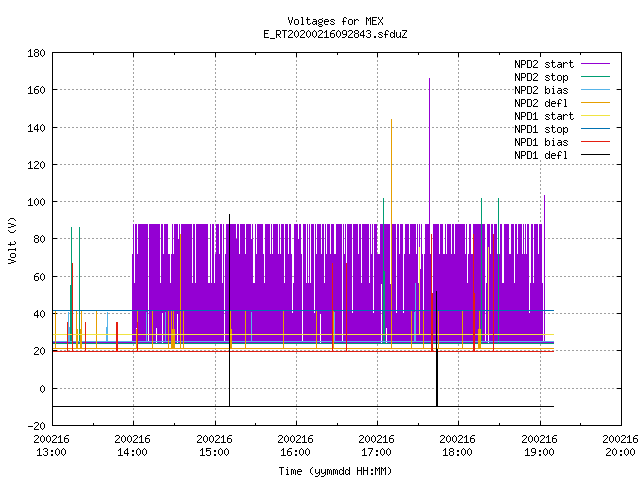
Task: Click the red NPD1 bias legend line
Action: point(595,142)
